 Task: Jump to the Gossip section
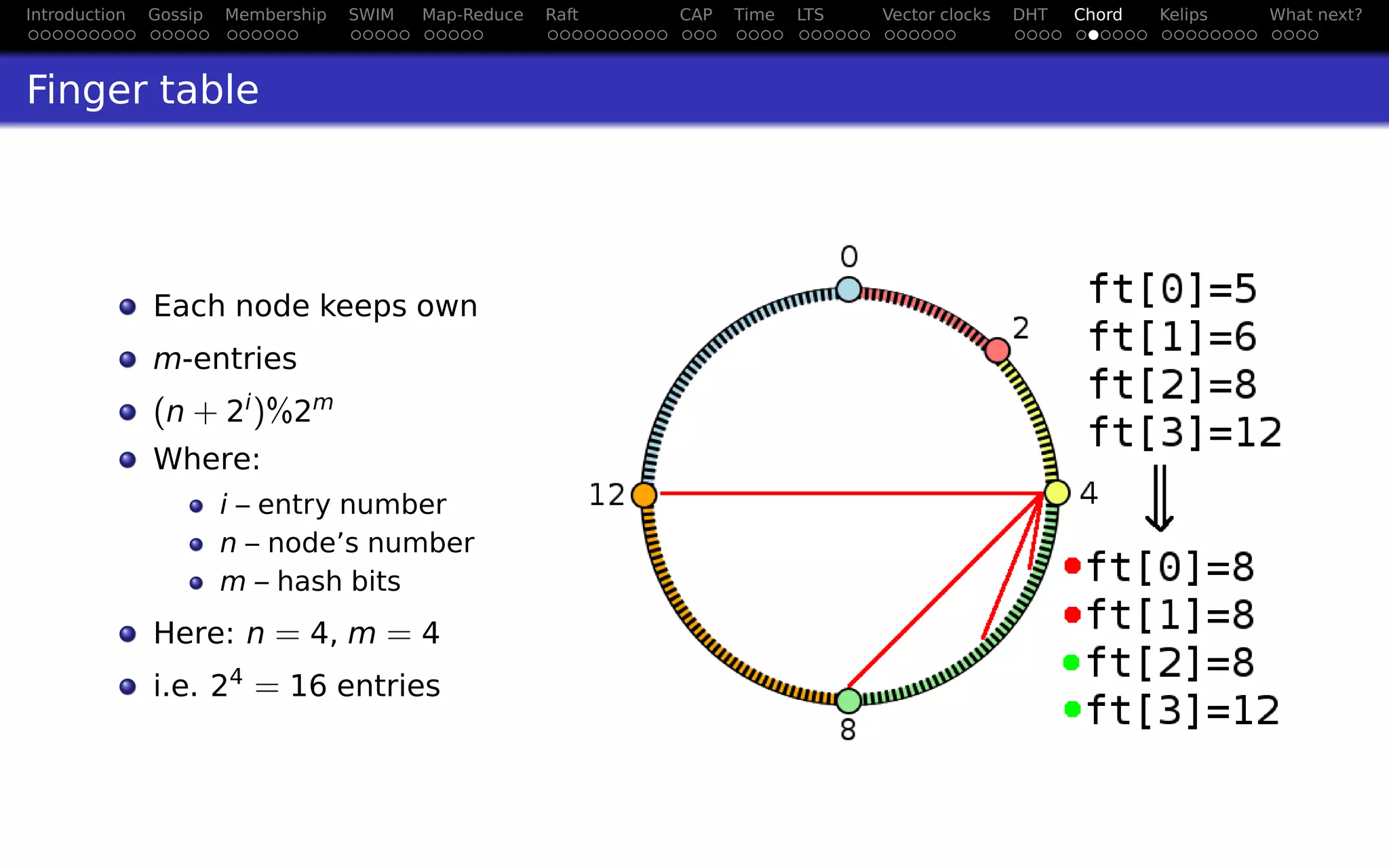point(175,15)
